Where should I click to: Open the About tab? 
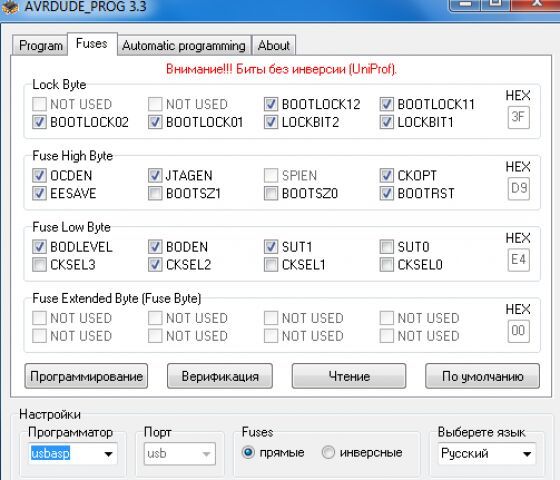(x=274, y=45)
